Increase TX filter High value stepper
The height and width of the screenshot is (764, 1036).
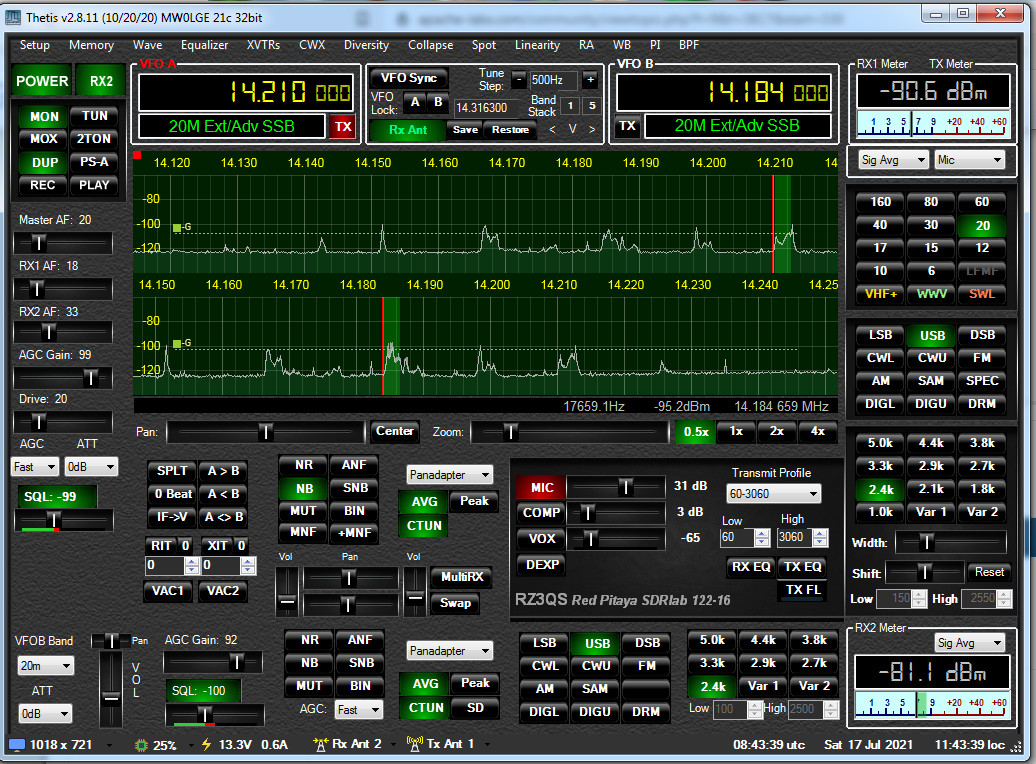pos(821,533)
